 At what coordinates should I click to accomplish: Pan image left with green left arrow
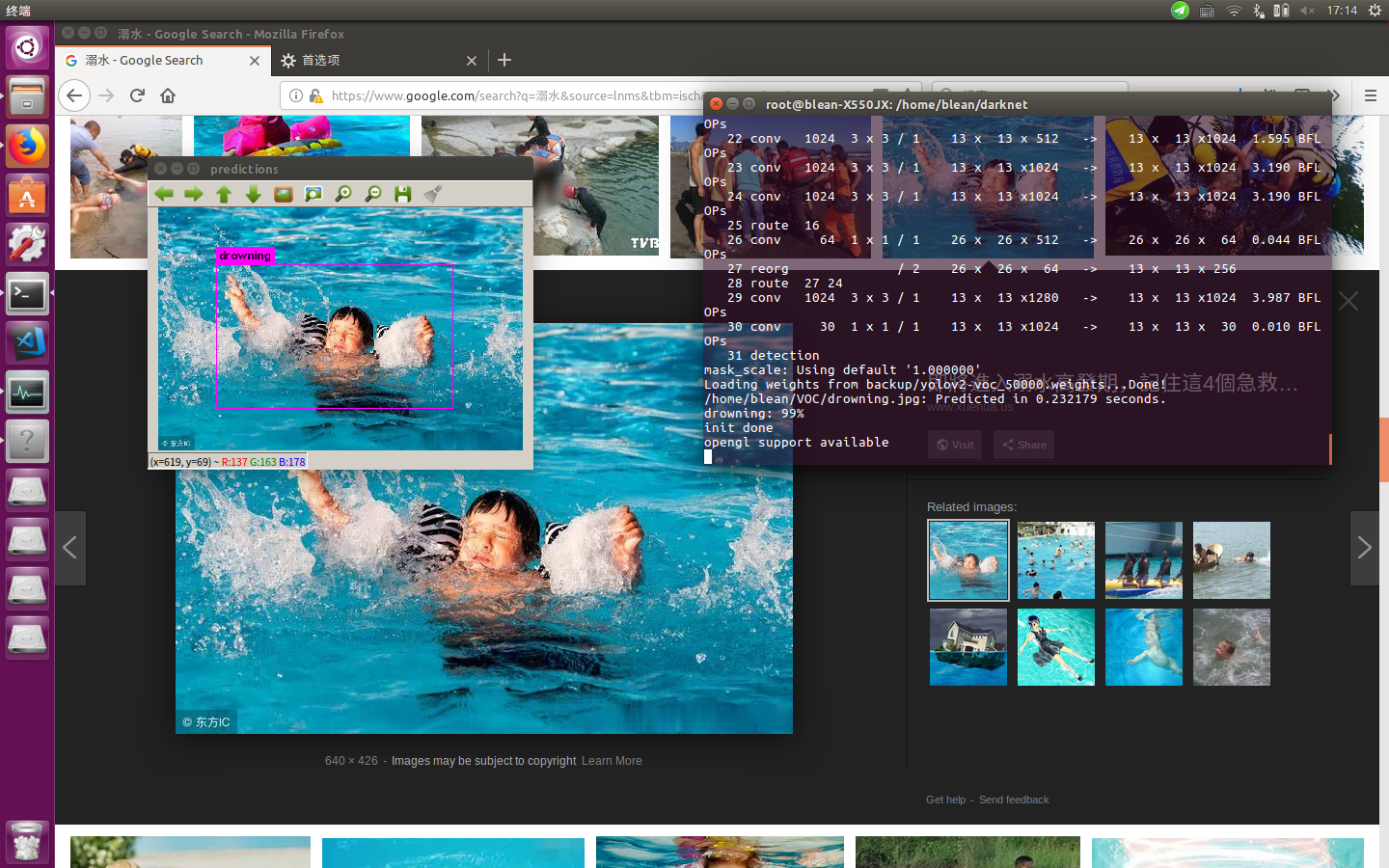(164, 194)
